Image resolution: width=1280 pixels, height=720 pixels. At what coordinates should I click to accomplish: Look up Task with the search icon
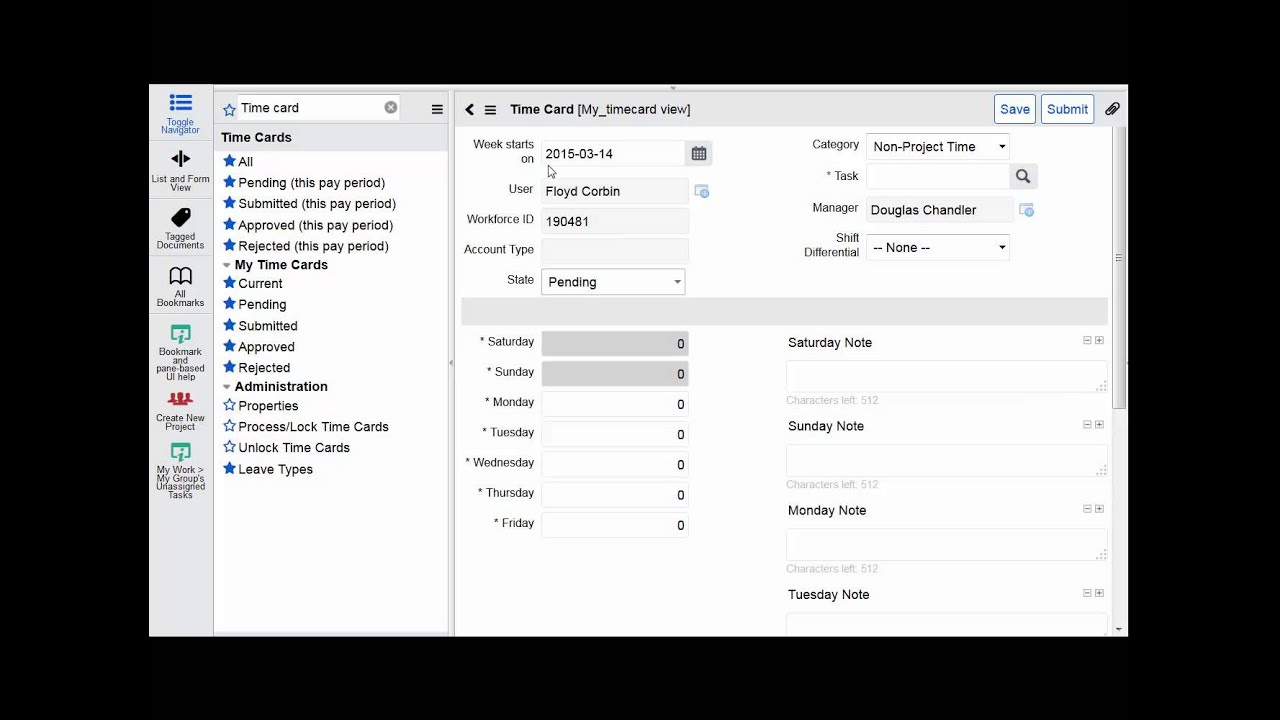(x=1023, y=176)
